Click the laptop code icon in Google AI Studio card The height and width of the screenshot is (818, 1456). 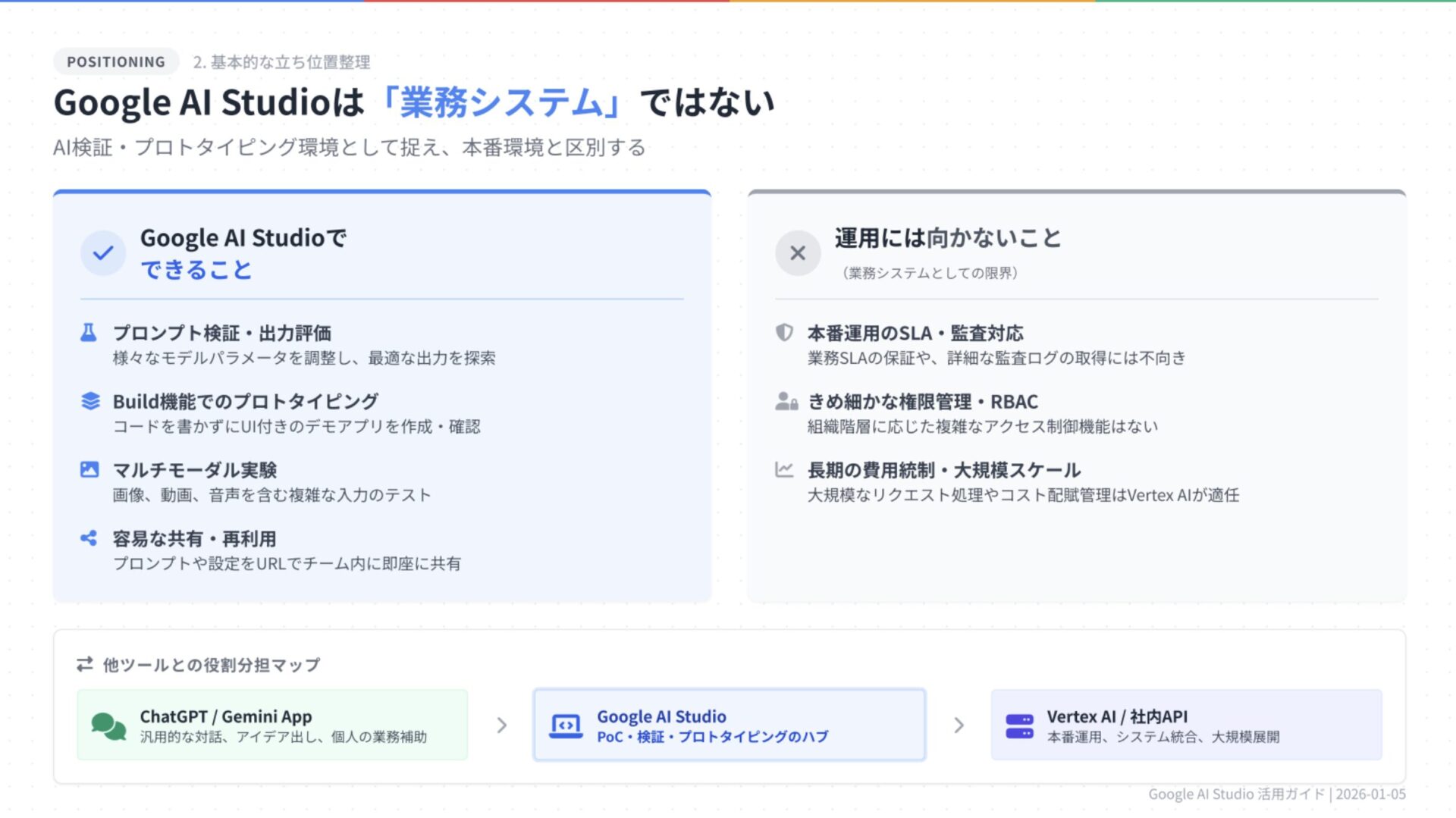[x=566, y=726]
